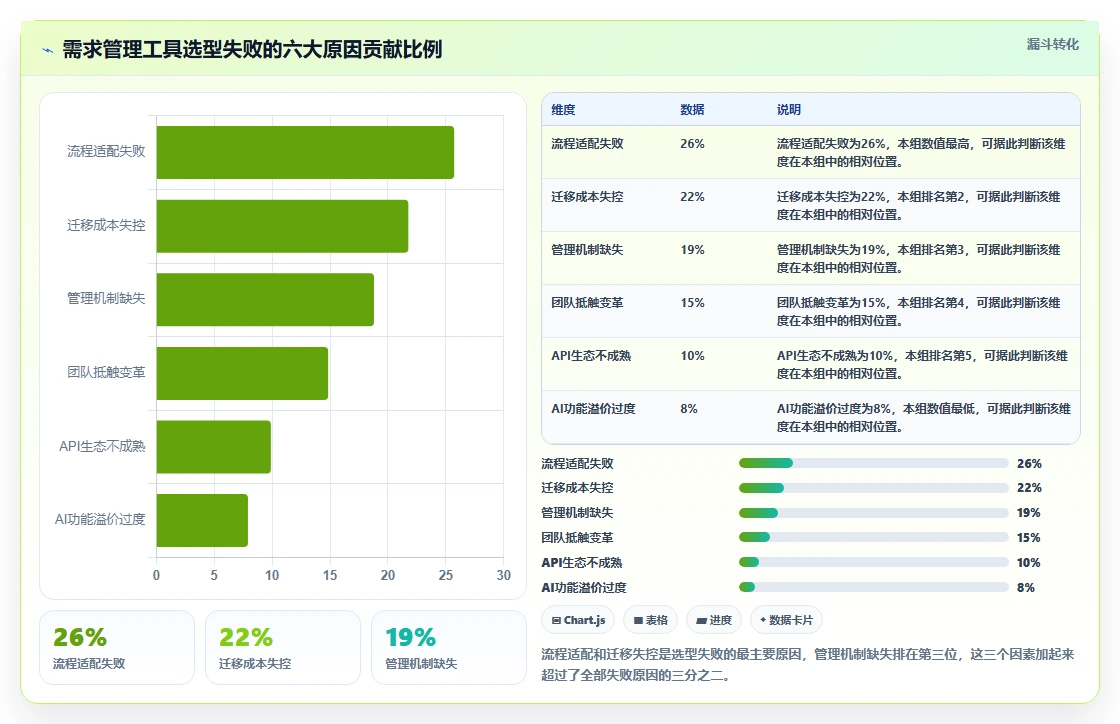Click the description mentioning 本组排名第2
1120x724 pixels.
(919, 206)
